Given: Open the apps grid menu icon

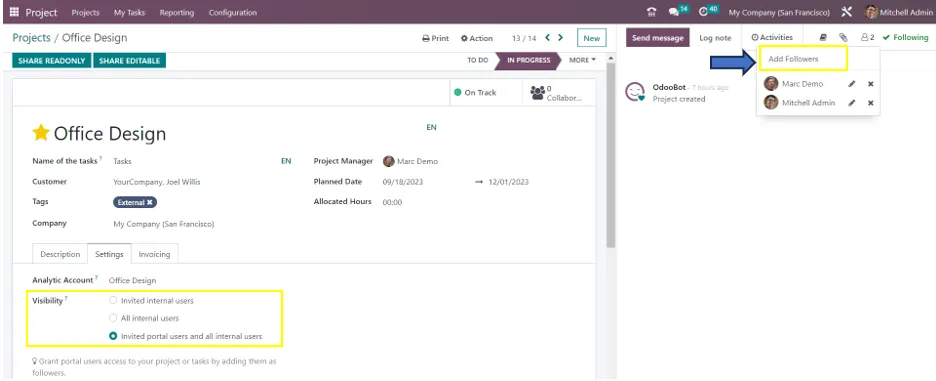Looking at the screenshot, I should click(x=14, y=12).
